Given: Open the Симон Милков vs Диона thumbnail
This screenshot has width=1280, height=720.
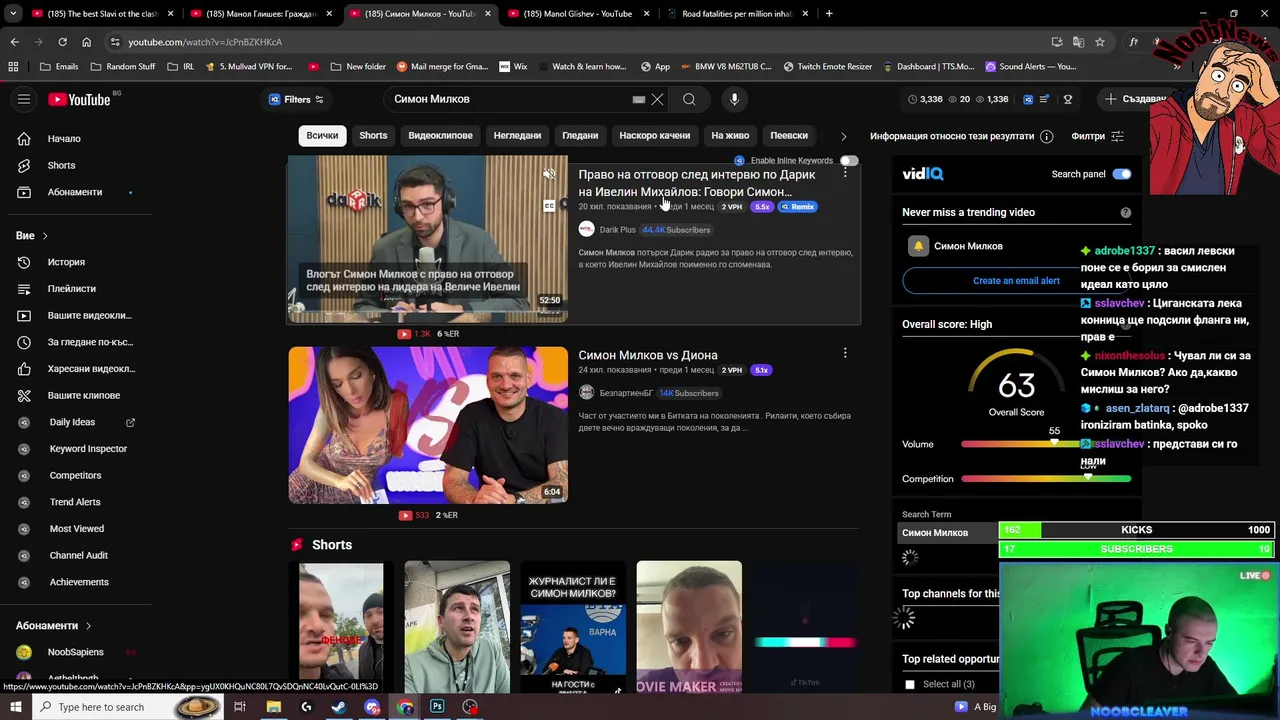Looking at the screenshot, I should 428,425.
